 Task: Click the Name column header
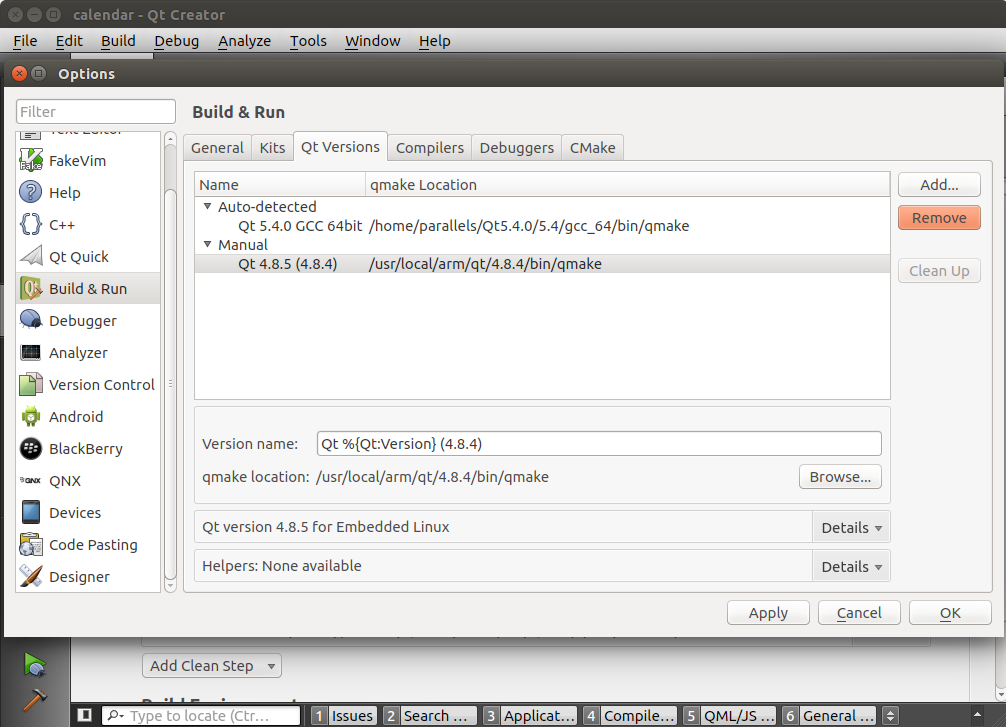click(x=280, y=185)
